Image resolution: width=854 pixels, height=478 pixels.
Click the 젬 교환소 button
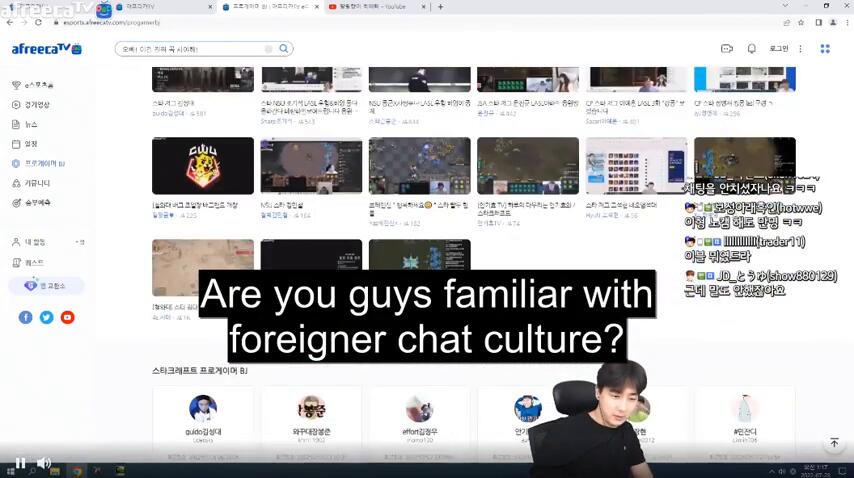(x=46, y=286)
